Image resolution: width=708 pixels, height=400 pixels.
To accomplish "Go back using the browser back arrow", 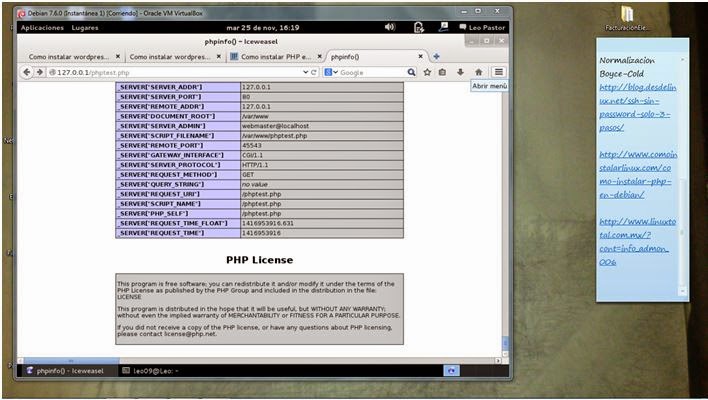I will click(x=27, y=72).
